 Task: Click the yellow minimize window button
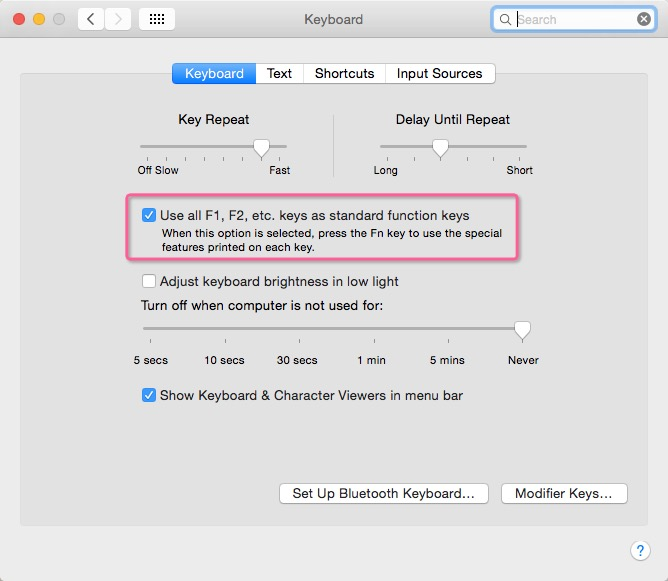(39, 19)
